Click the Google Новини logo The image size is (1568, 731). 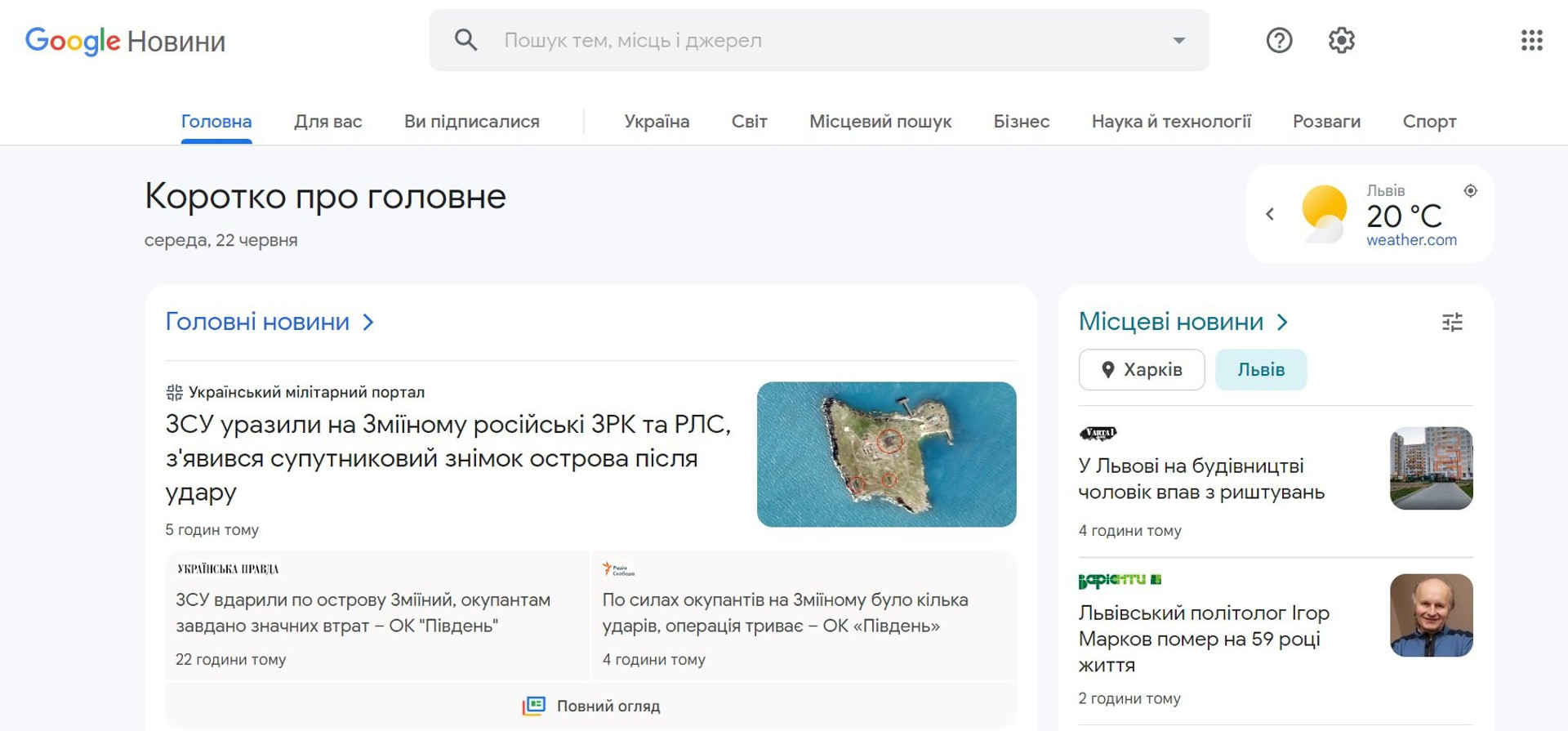tap(125, 41)
